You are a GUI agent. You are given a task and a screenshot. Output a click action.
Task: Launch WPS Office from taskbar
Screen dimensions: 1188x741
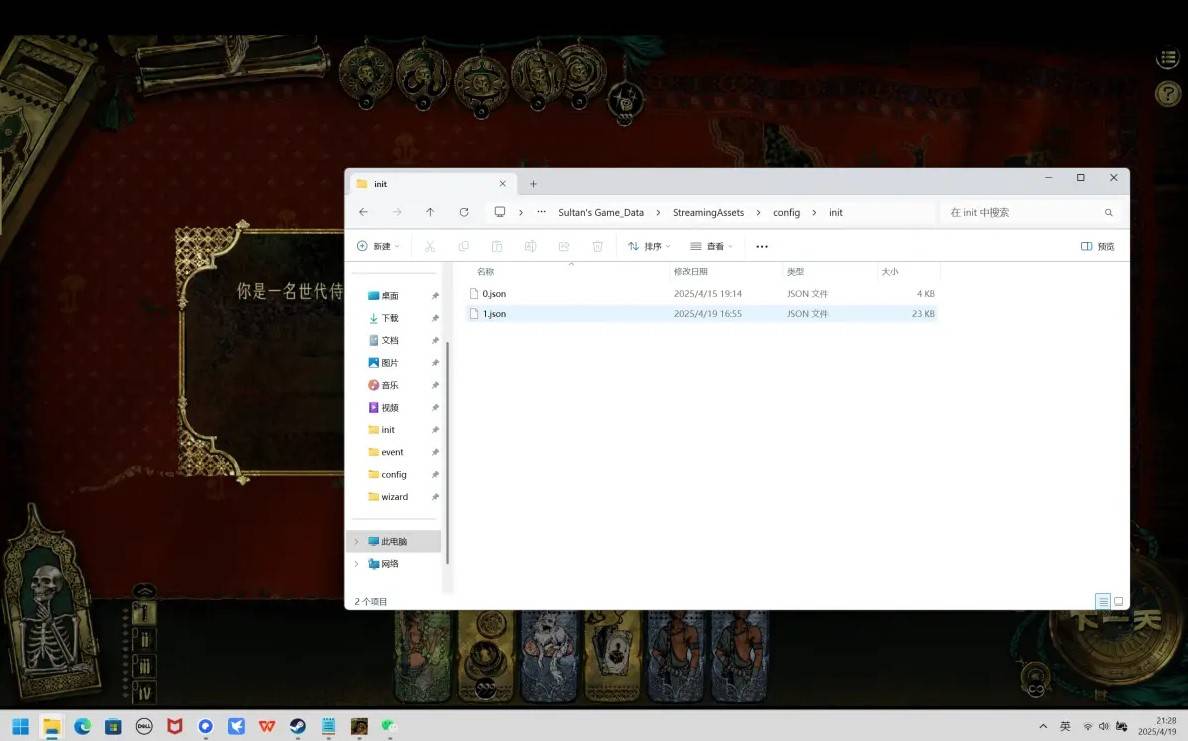point(267,726)
